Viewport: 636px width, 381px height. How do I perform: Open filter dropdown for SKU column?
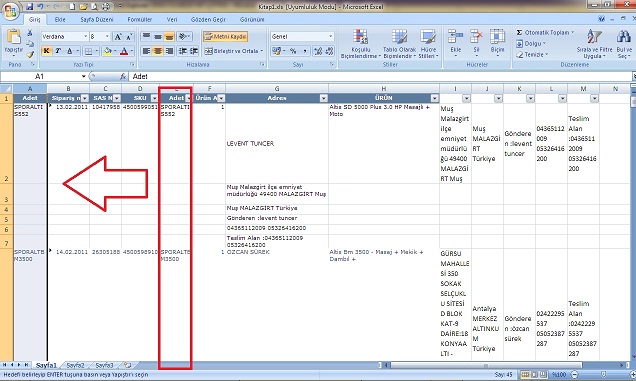pos(154,98)
